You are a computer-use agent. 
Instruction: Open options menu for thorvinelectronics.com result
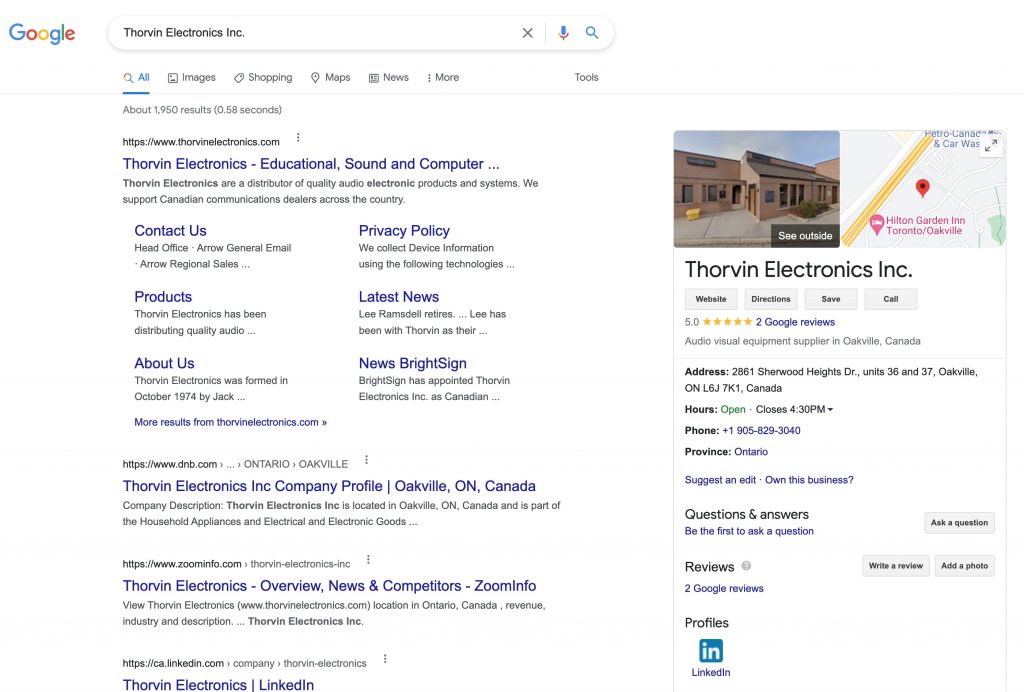(298, 138)
